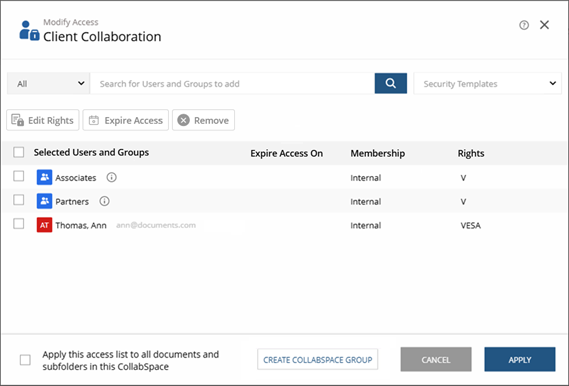Screen dimensions: 569x386
Task: Toggle the select-all header checkbox
Action: point(19,152)
